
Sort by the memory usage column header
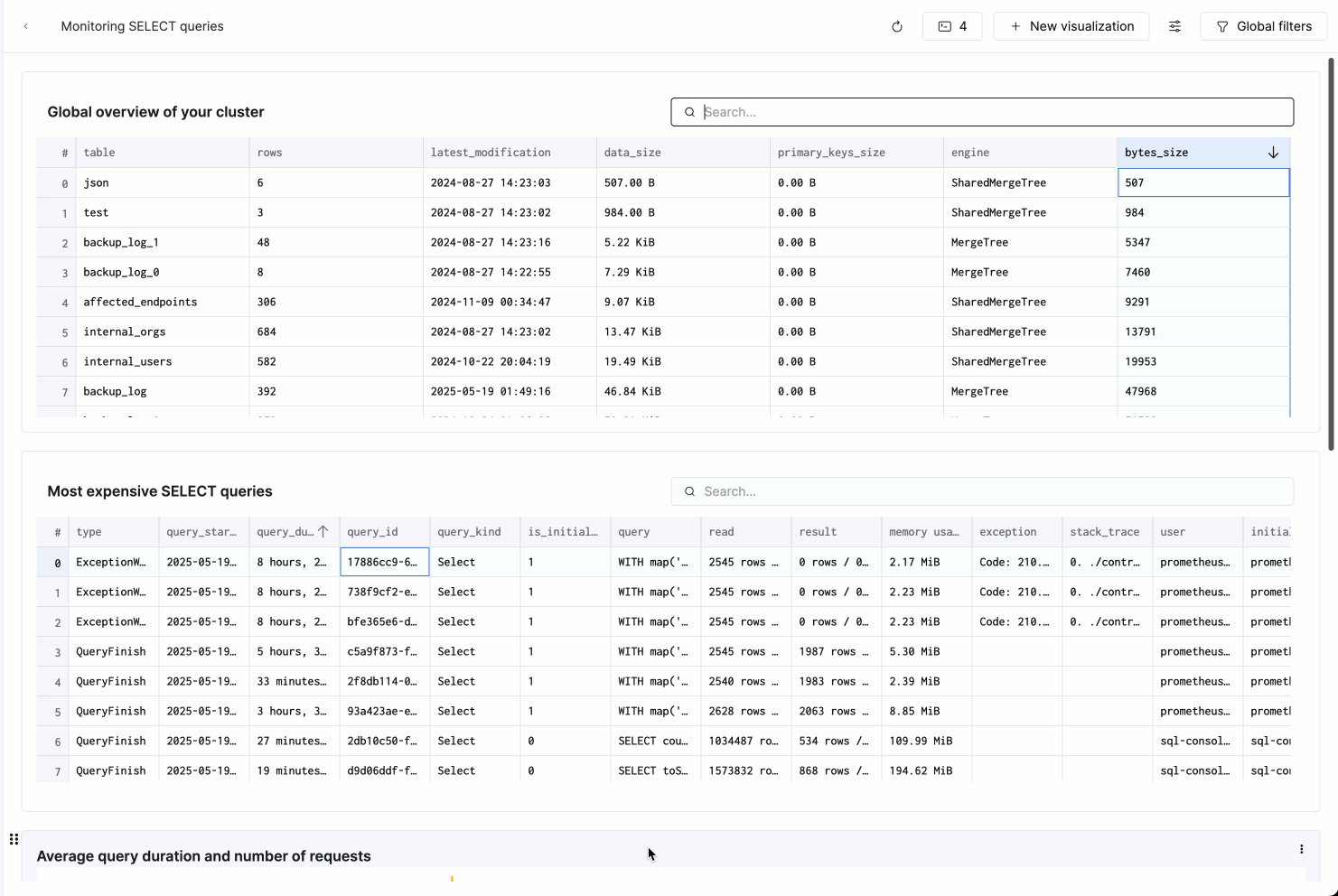pyautogui.click(x=924, y=532)
